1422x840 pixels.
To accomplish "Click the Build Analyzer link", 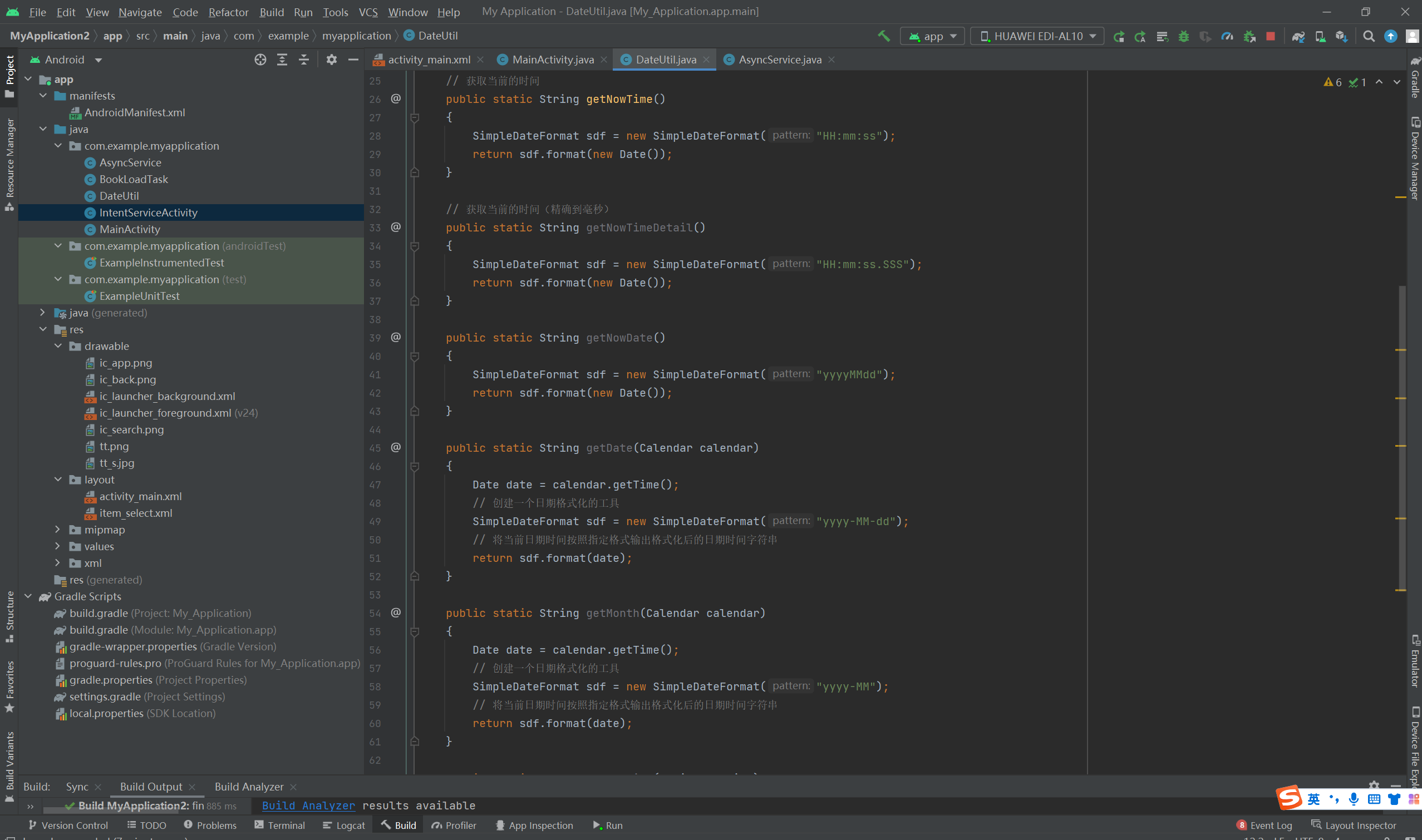I will 308,806.
